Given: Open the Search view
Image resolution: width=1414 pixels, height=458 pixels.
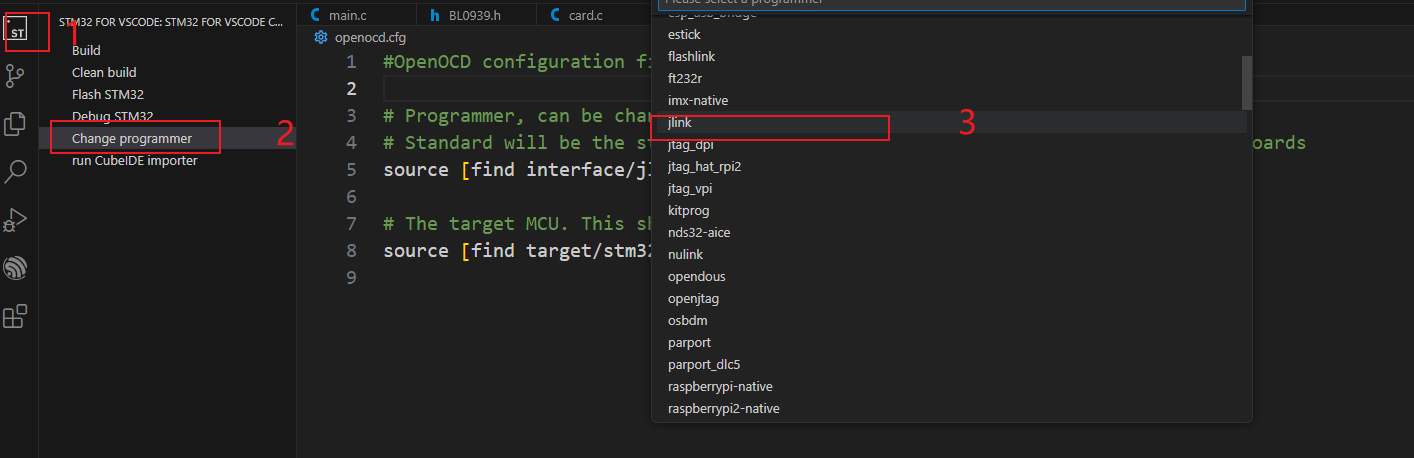Looking at the screenshot, I should (16, 171).
